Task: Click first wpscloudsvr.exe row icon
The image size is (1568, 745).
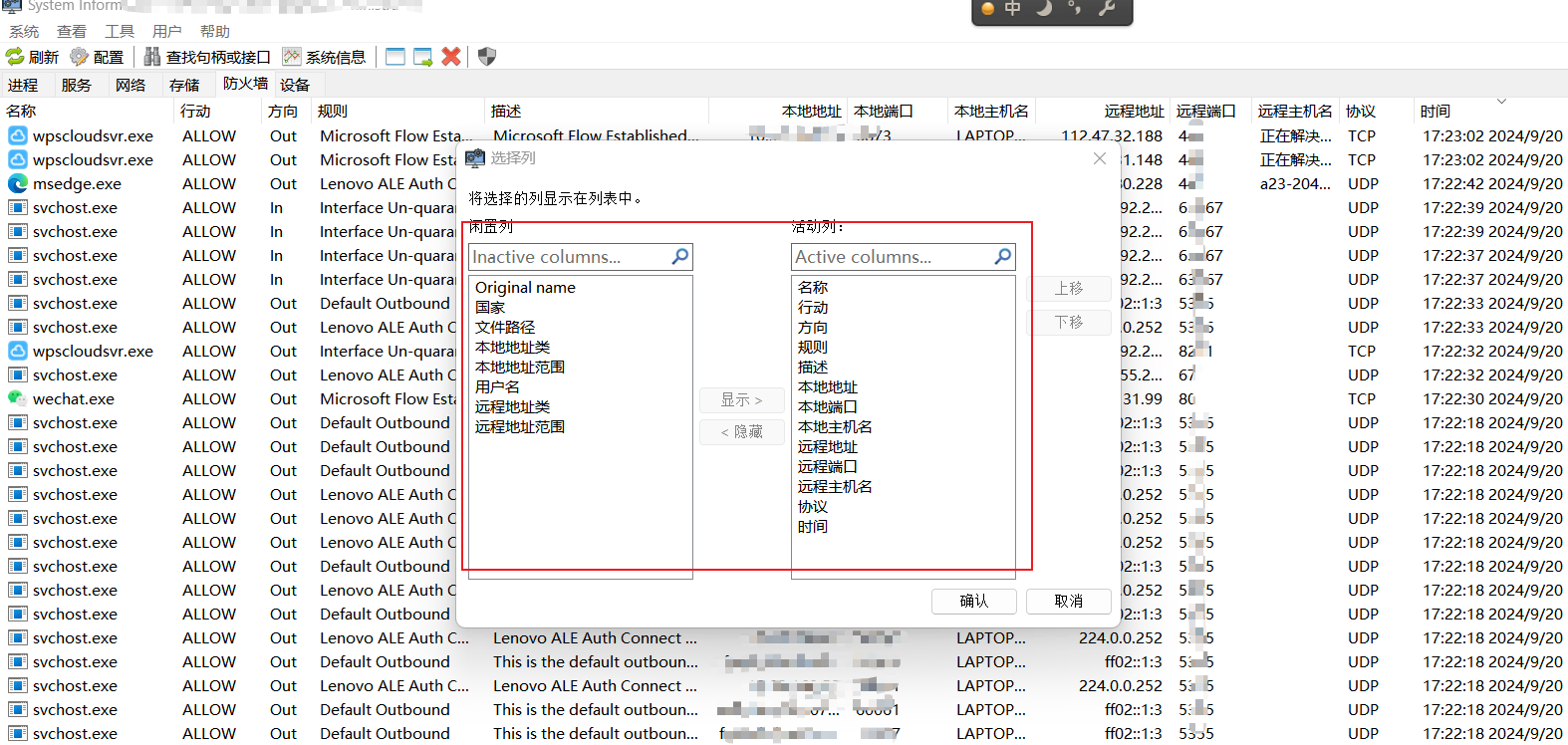Action: pos(18,135)
